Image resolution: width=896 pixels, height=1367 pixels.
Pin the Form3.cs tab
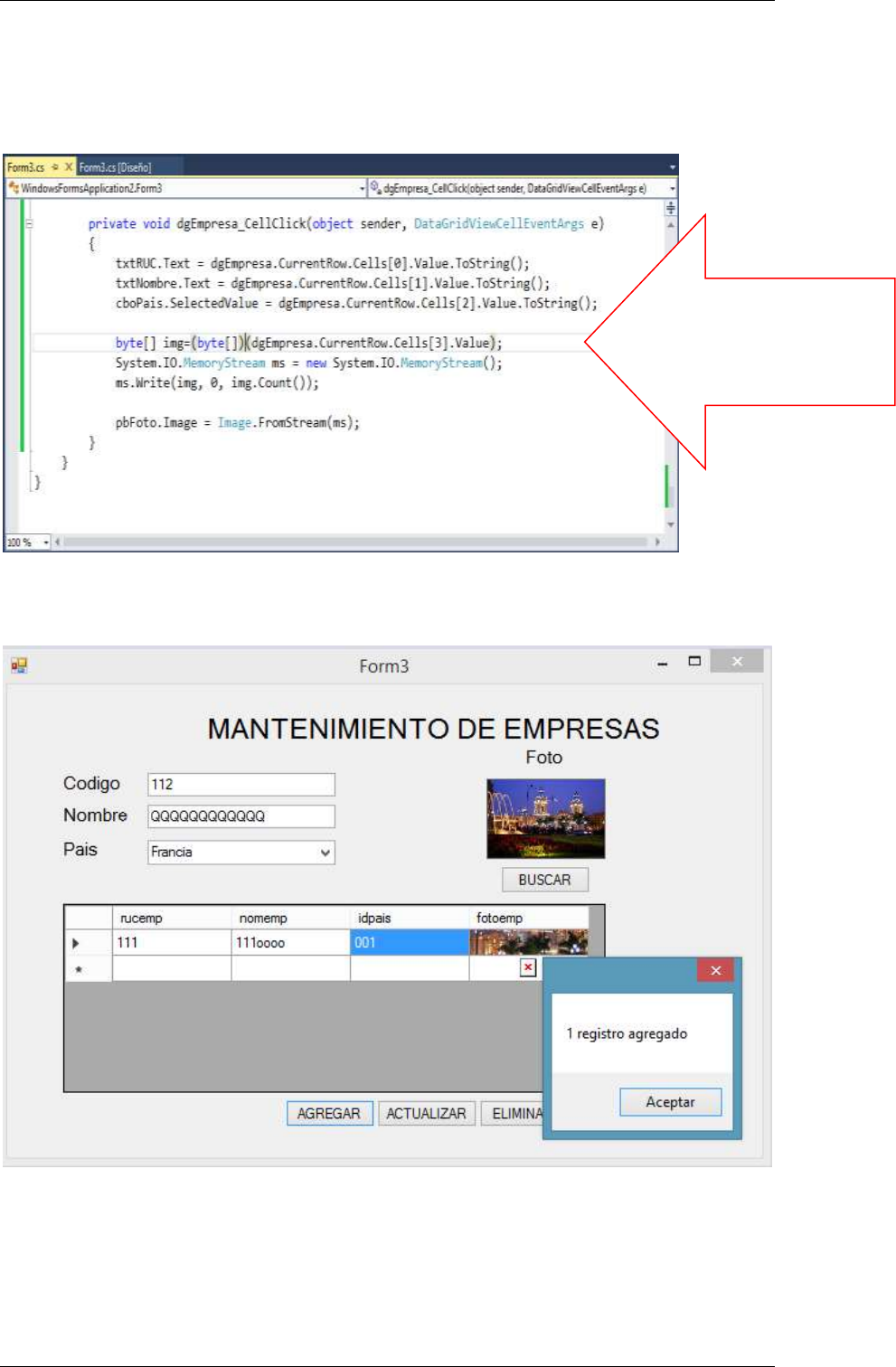tap(55, 167)
